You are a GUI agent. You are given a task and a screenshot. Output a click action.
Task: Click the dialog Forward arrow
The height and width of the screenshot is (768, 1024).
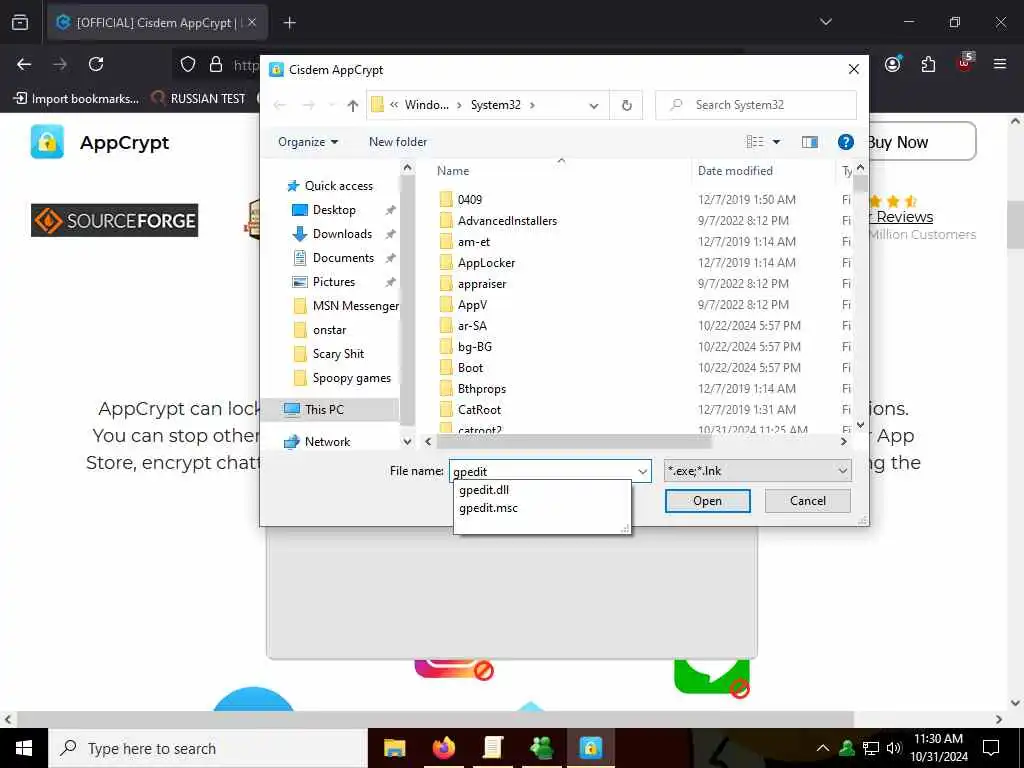tap(308, 105)
